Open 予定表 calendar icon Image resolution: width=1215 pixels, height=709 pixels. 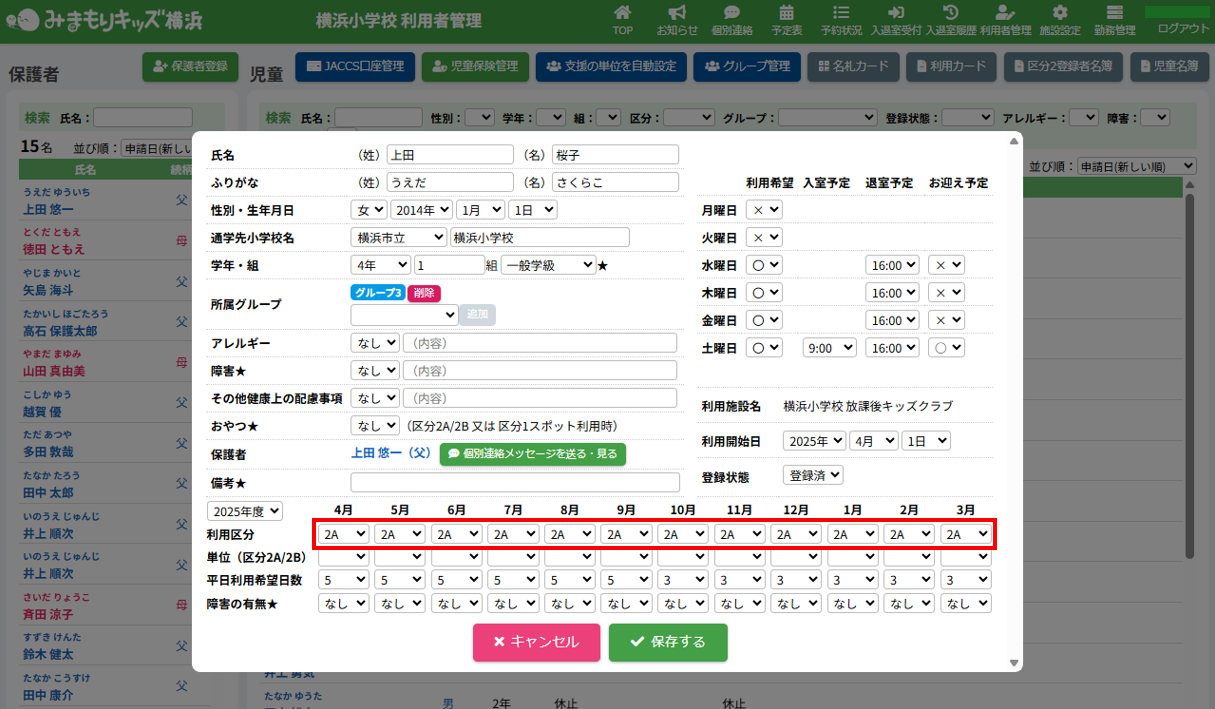pyautogui.click(x=787, y=19)
